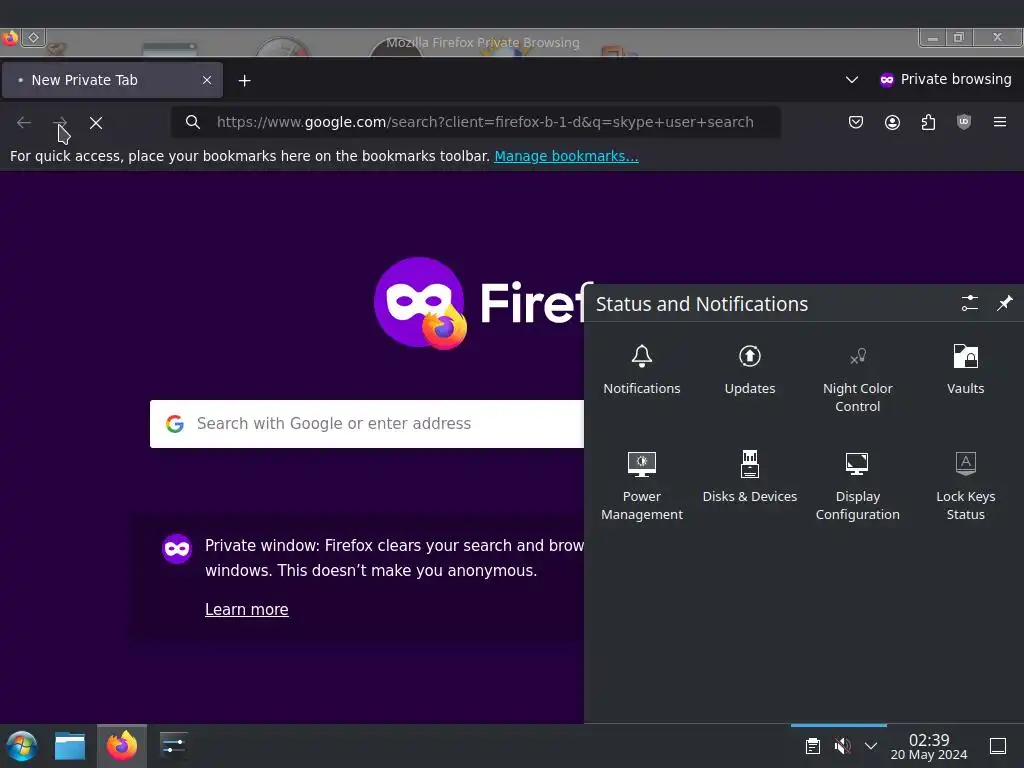Click the clock showing 02:39
1024x768 pixels.
(929, 746)
